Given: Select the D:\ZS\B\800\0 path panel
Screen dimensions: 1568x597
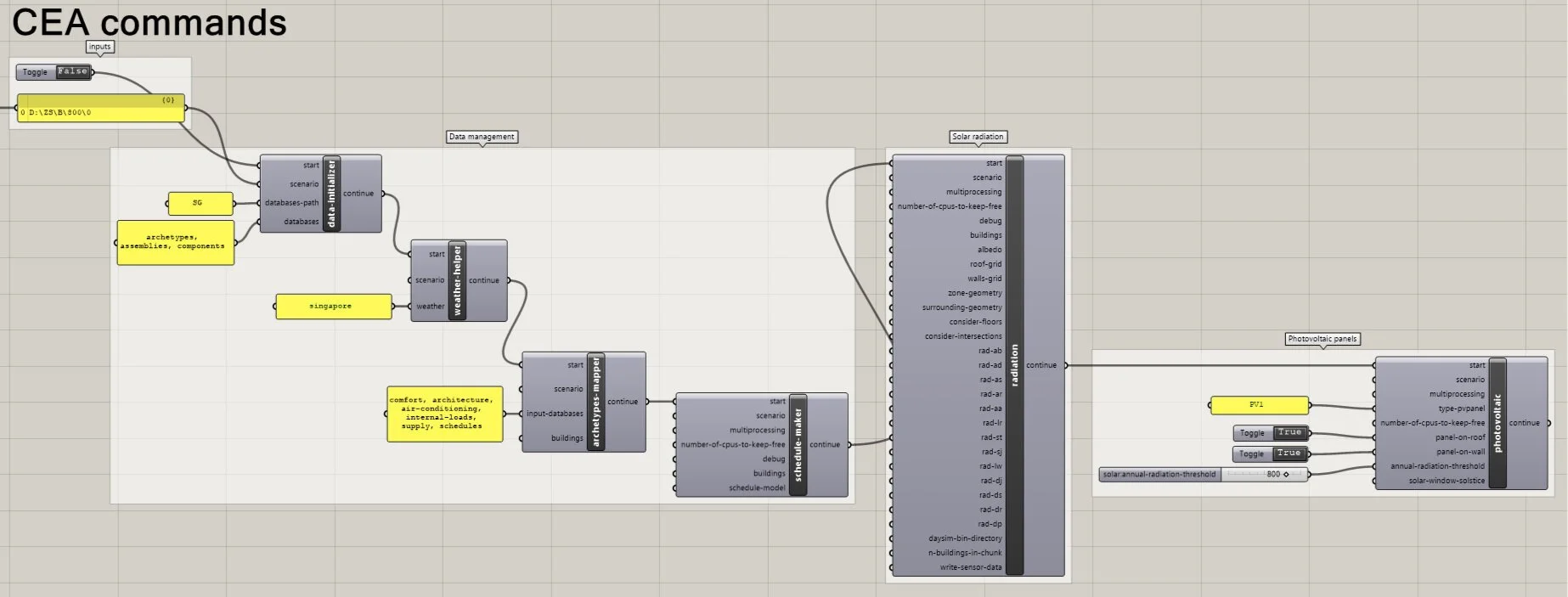Looking at the screenshot, I should 100,108.
